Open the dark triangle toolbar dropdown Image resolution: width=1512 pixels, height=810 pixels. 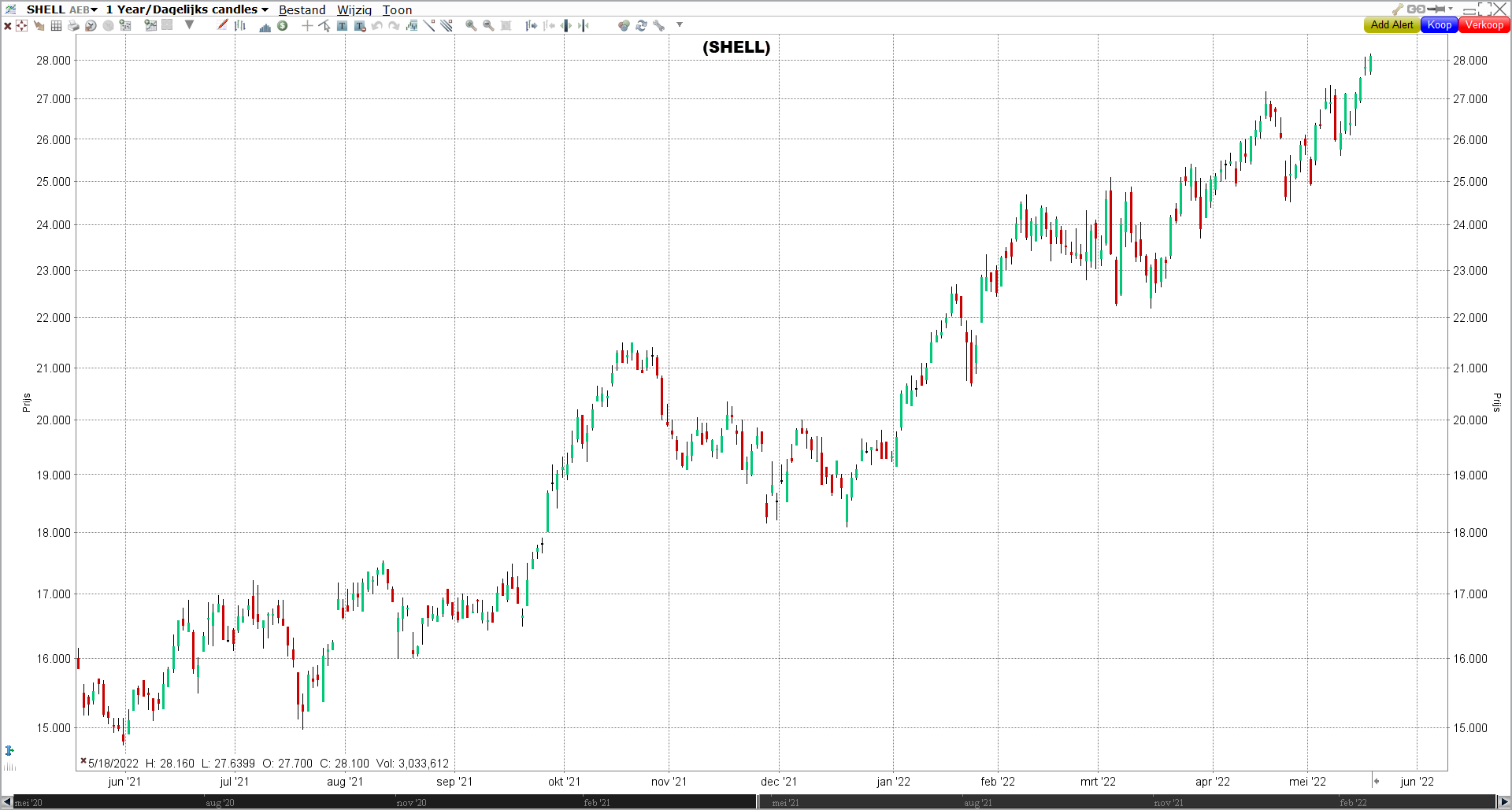[x=189, y=24]
